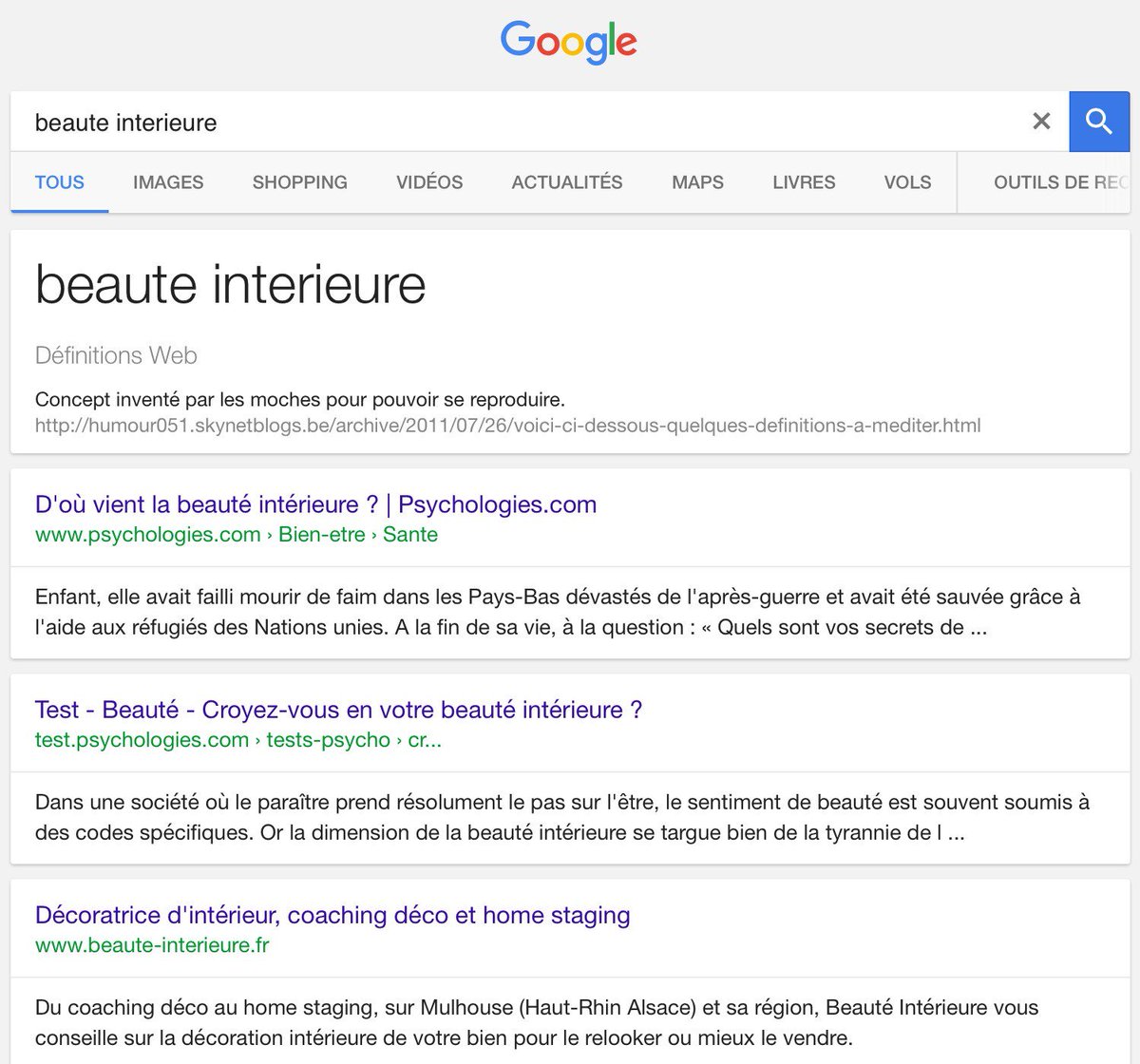Viewport: 1140px width, 1064px height.
Task: Open the SHOPPING search results
Action: [x=299, y=182]
